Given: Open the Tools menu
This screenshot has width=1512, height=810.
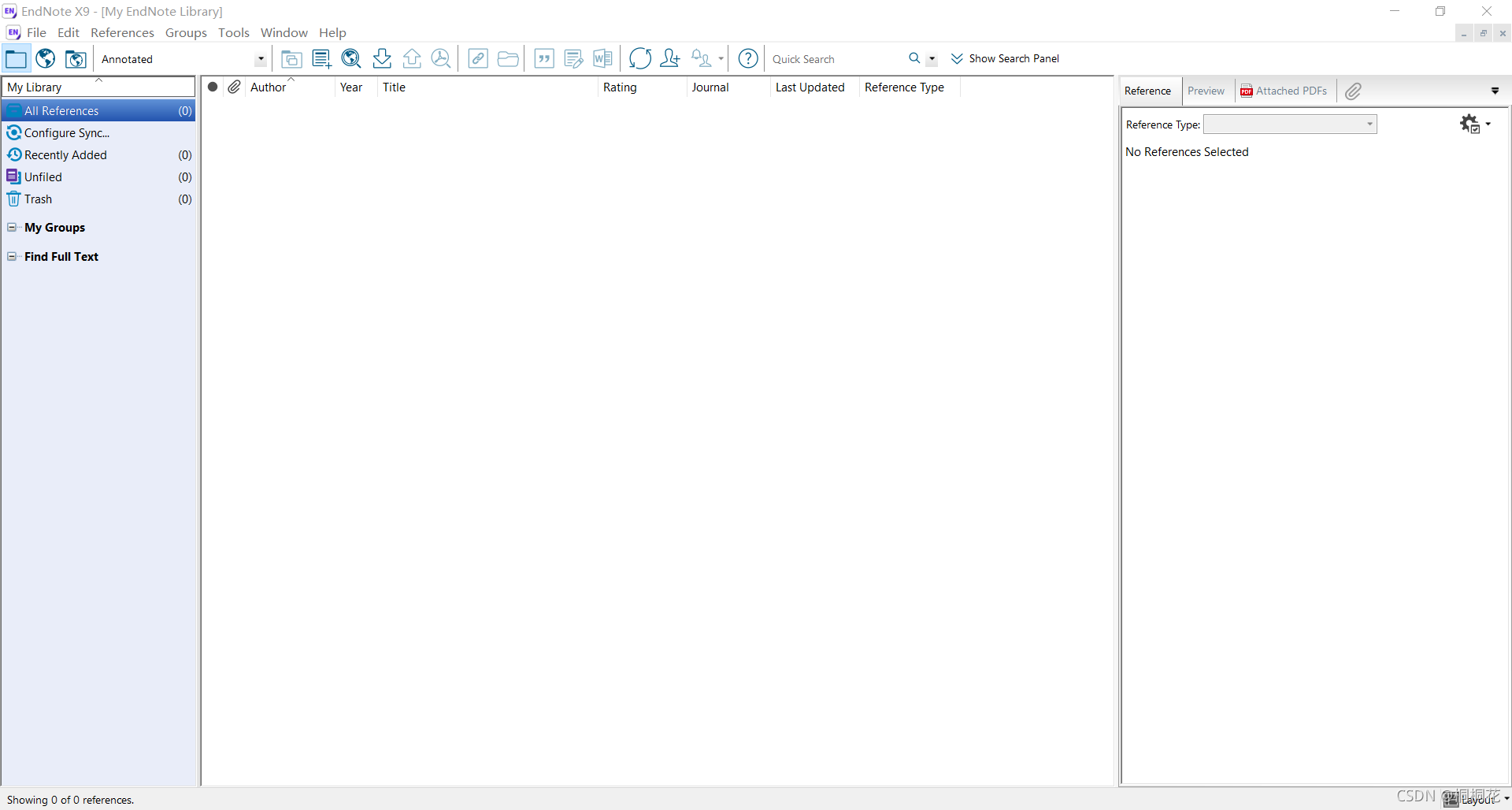Looking at the screenshot, I should (x=234, y=33).
